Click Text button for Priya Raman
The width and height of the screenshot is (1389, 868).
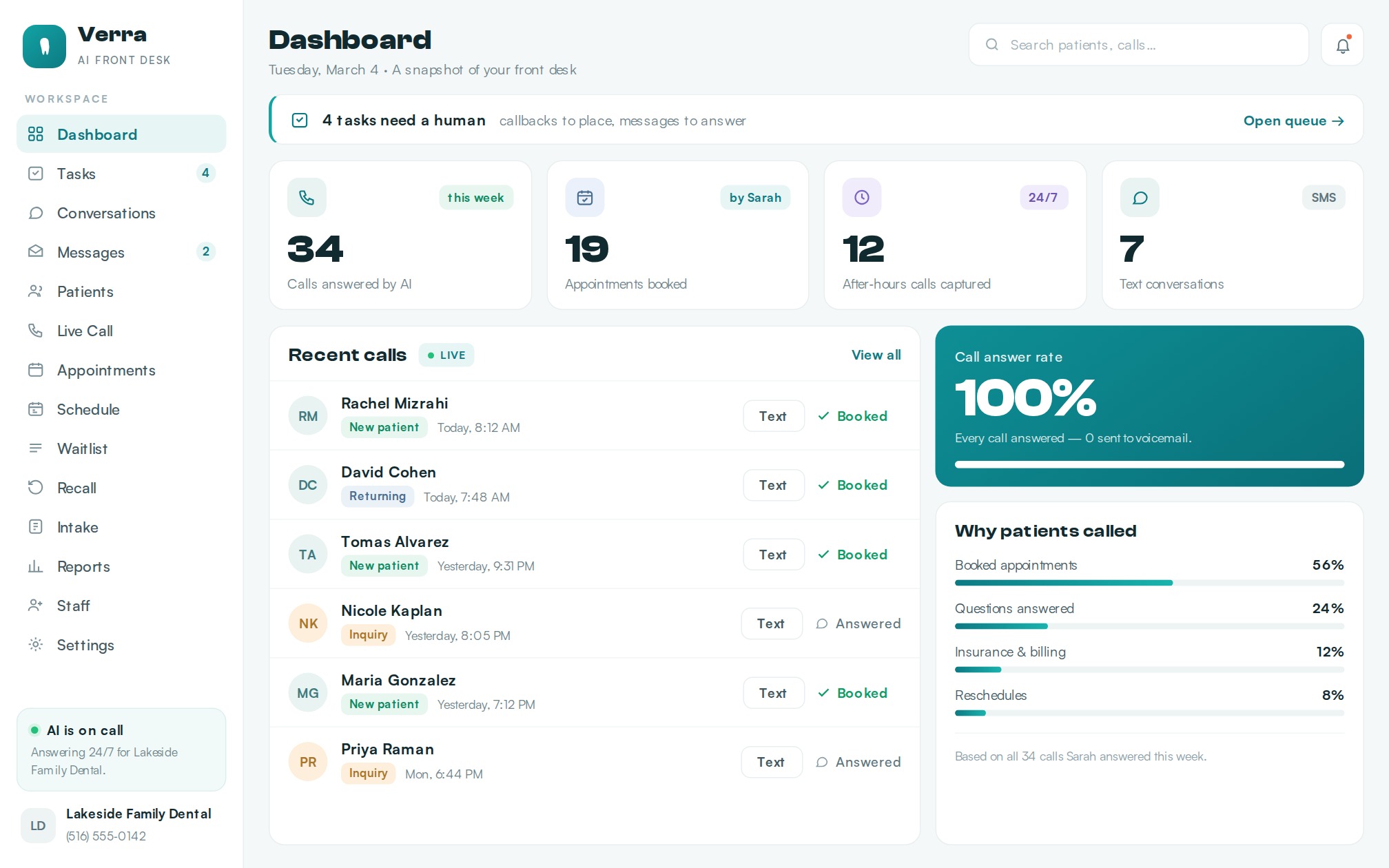coord(772,762)
